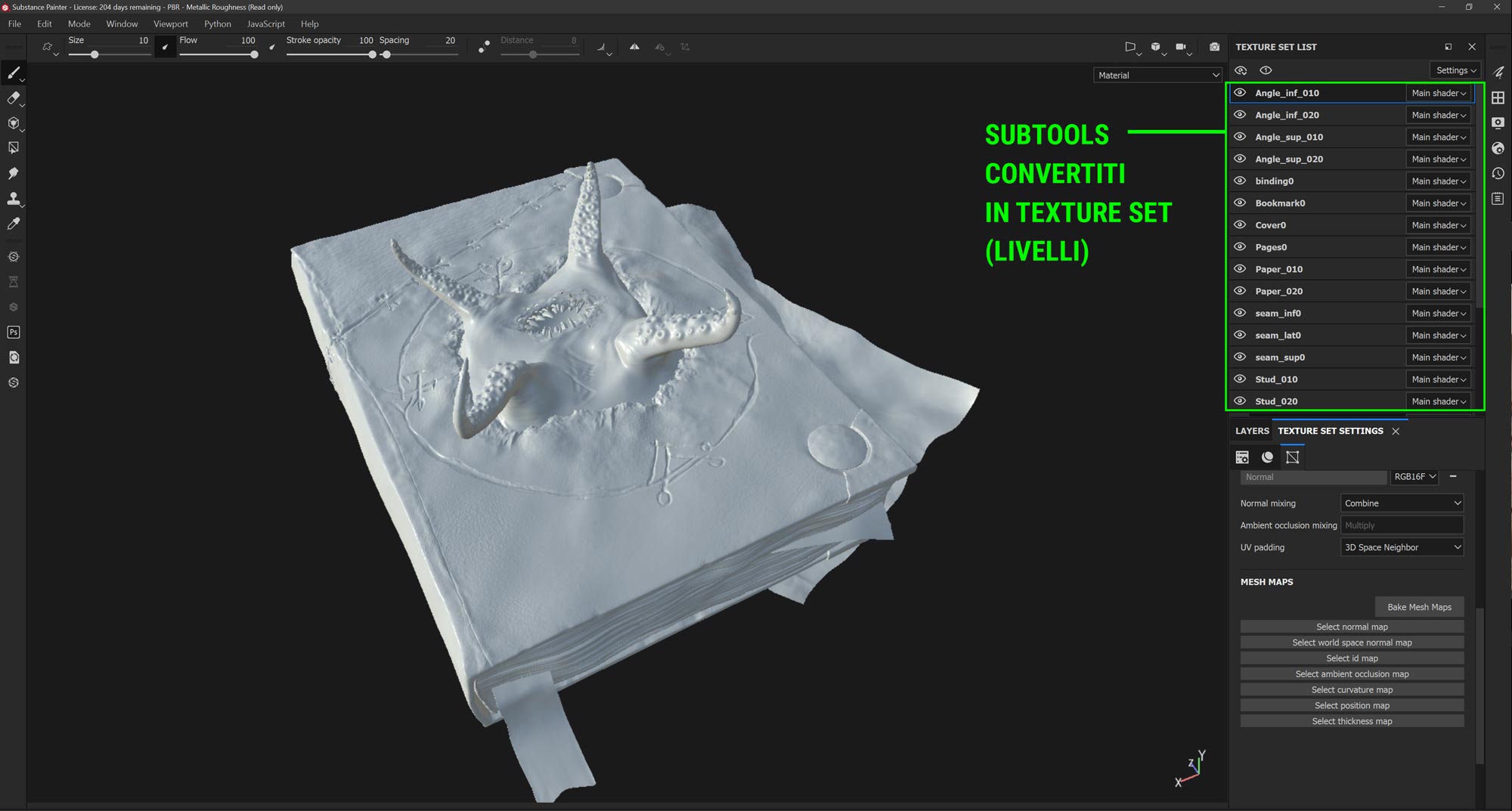Click the Bake Mesh Maps button
Image resolution: width=1512 pixels, height=811 pixels.
[x=1419, y=607]
